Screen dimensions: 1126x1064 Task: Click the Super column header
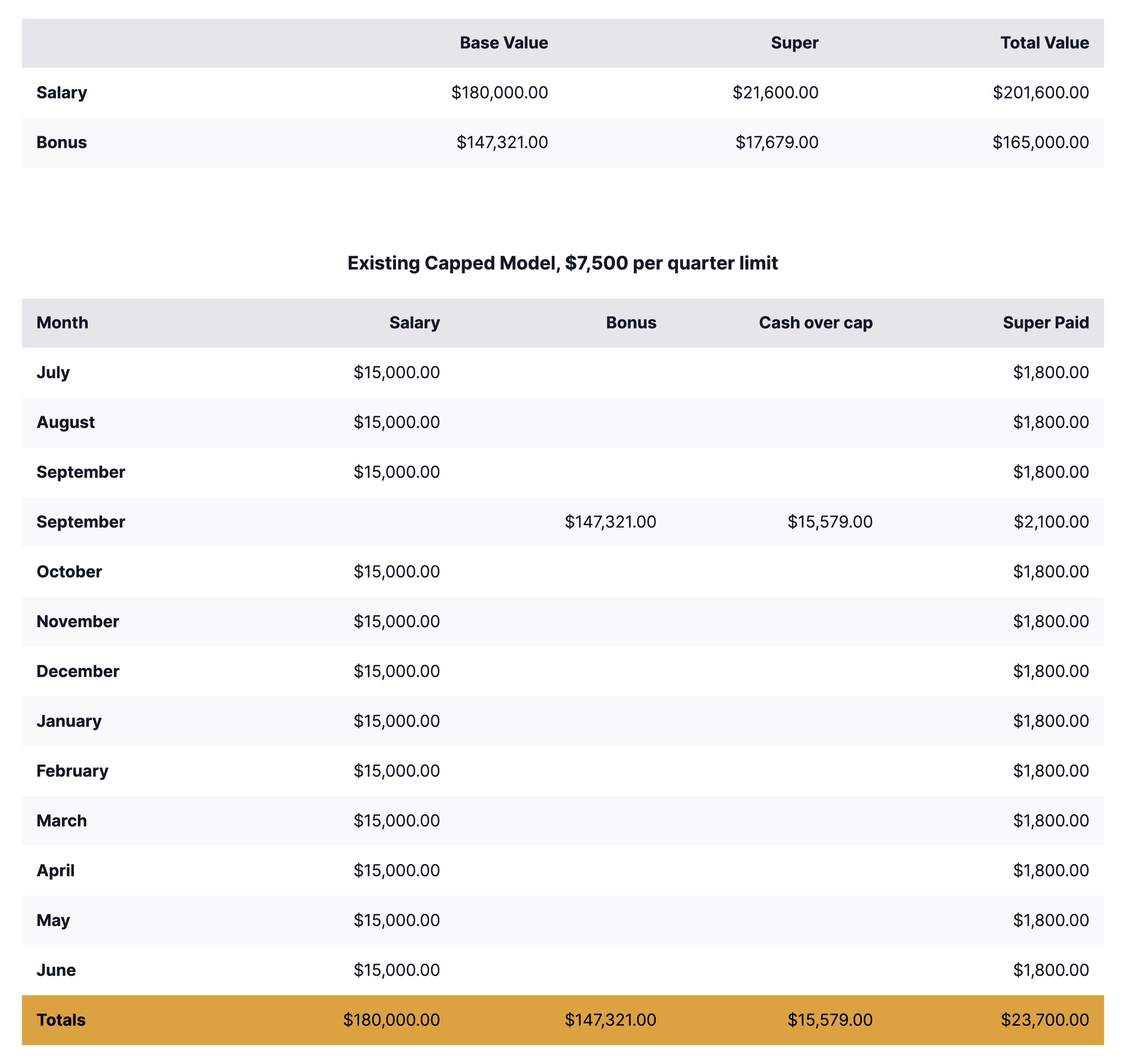tap(794, 43)
